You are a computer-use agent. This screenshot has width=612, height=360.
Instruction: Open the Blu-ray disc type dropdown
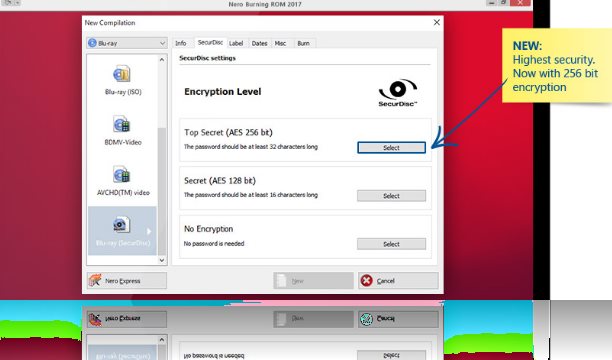tap(127, 43)
